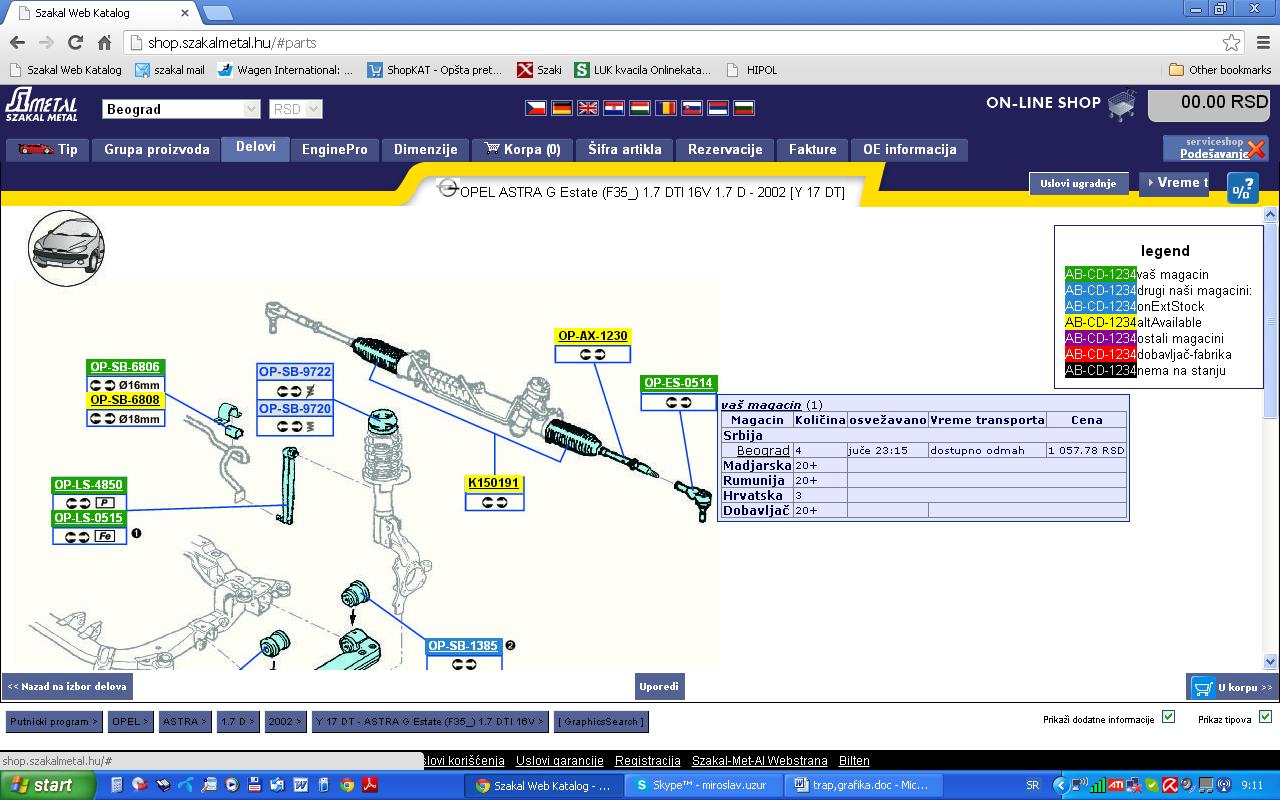The width and height of the screenshot is (1280, 800).
Task: Go to browser home page icon
Action: pos(104,43)
